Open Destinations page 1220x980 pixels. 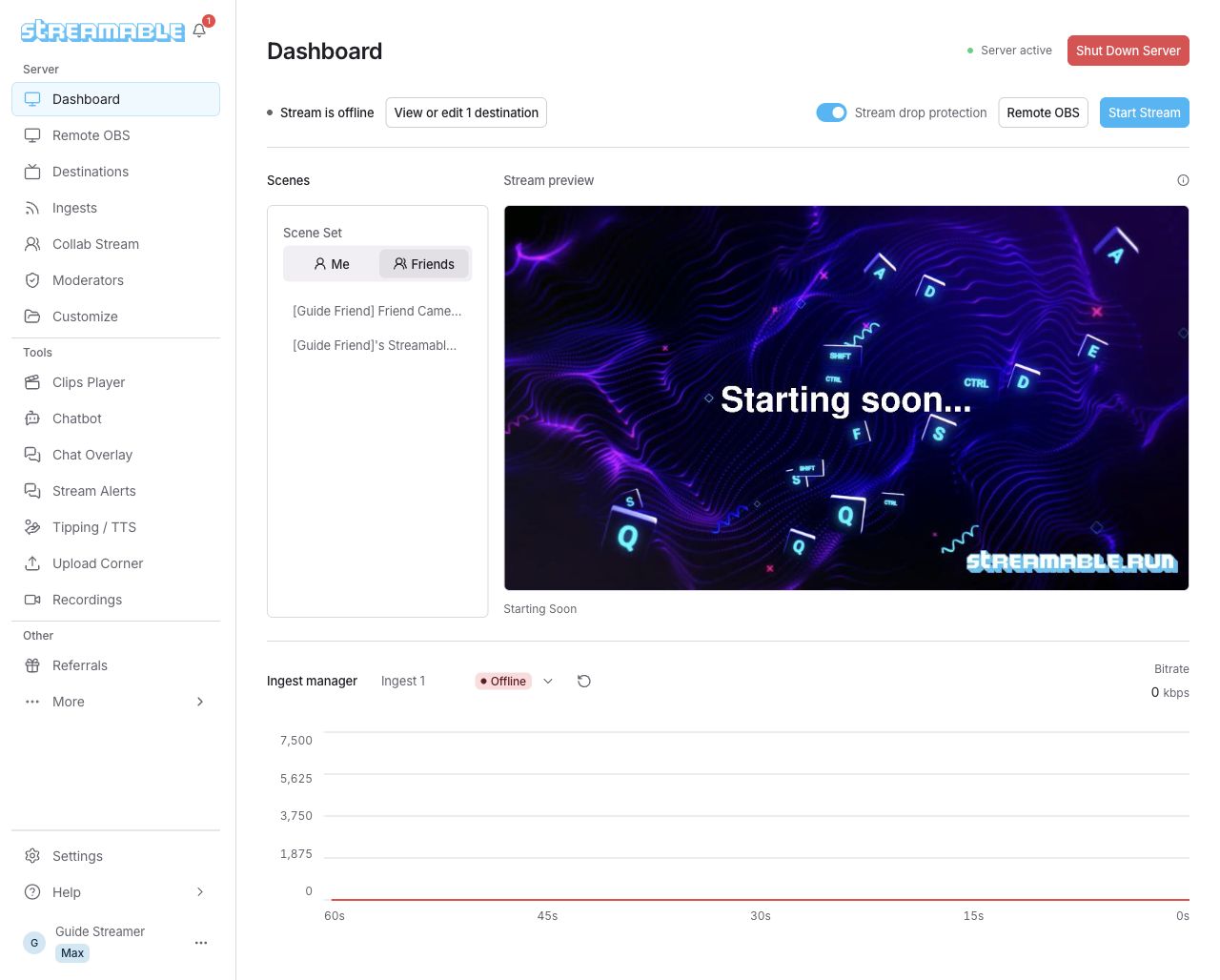[115, 172]
